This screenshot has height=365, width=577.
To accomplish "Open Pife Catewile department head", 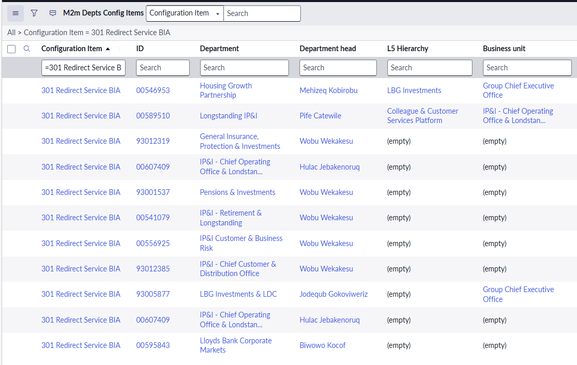I will pyautogui.click(x=320, y=116).
